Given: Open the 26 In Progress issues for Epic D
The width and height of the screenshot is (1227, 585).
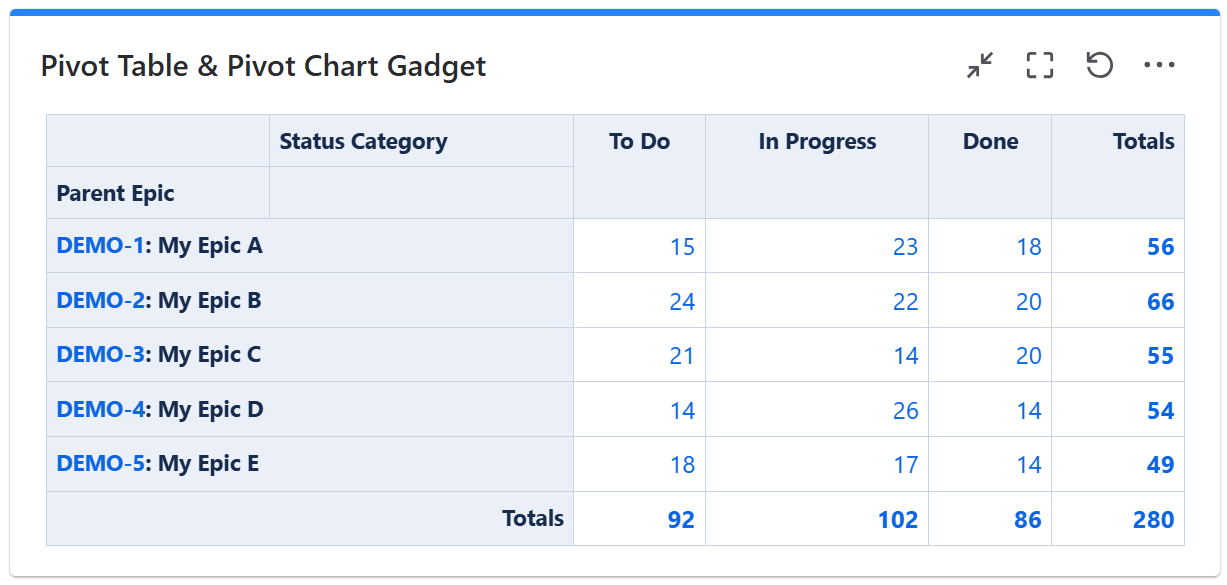Looking at the screenshot, I should [x=905, y=411].
